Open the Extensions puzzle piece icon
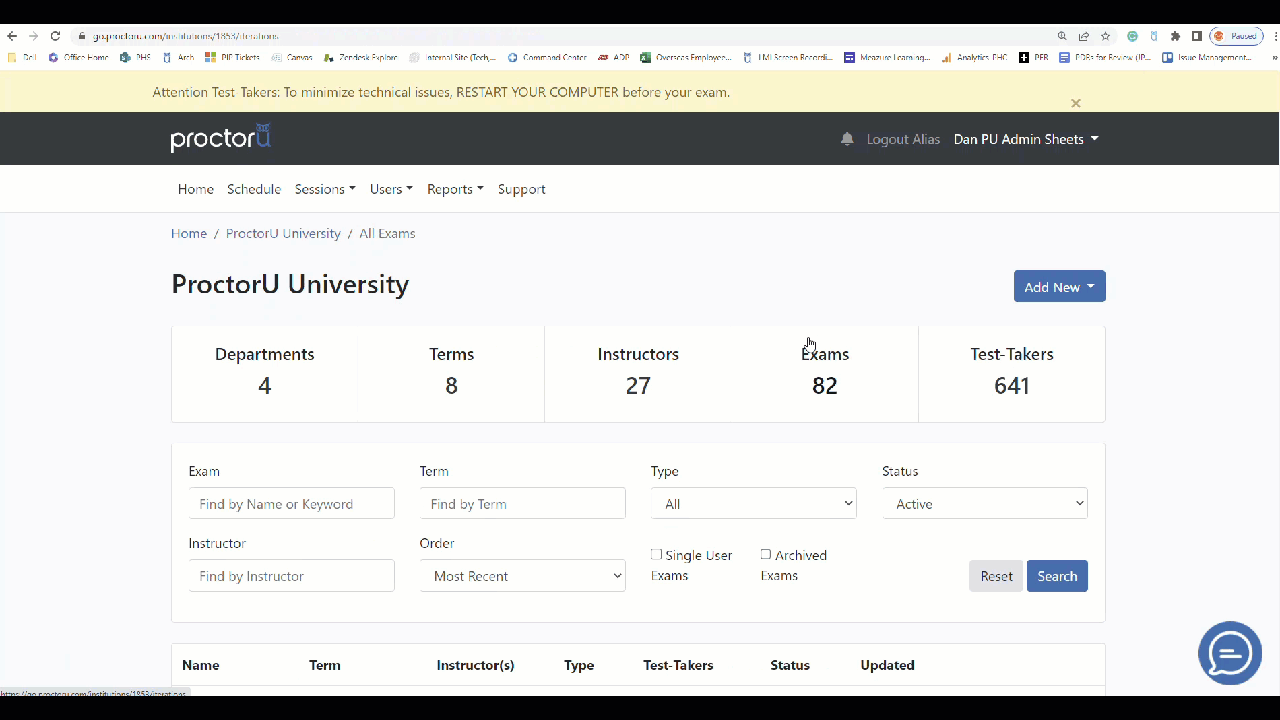 pyautogui.click(x=1175, y=36)
